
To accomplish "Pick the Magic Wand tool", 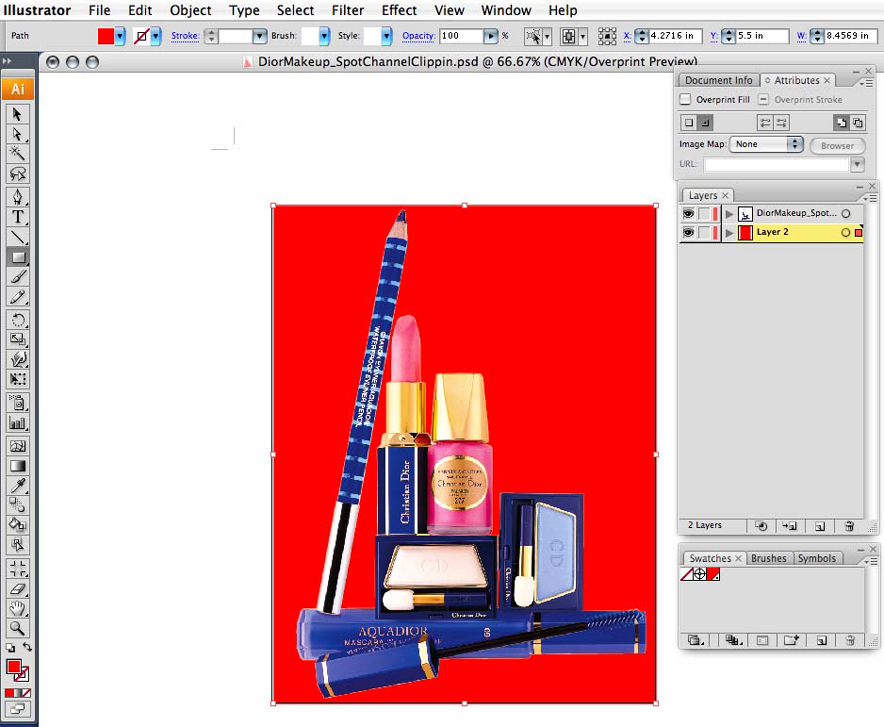I will [x=18, y=153].
